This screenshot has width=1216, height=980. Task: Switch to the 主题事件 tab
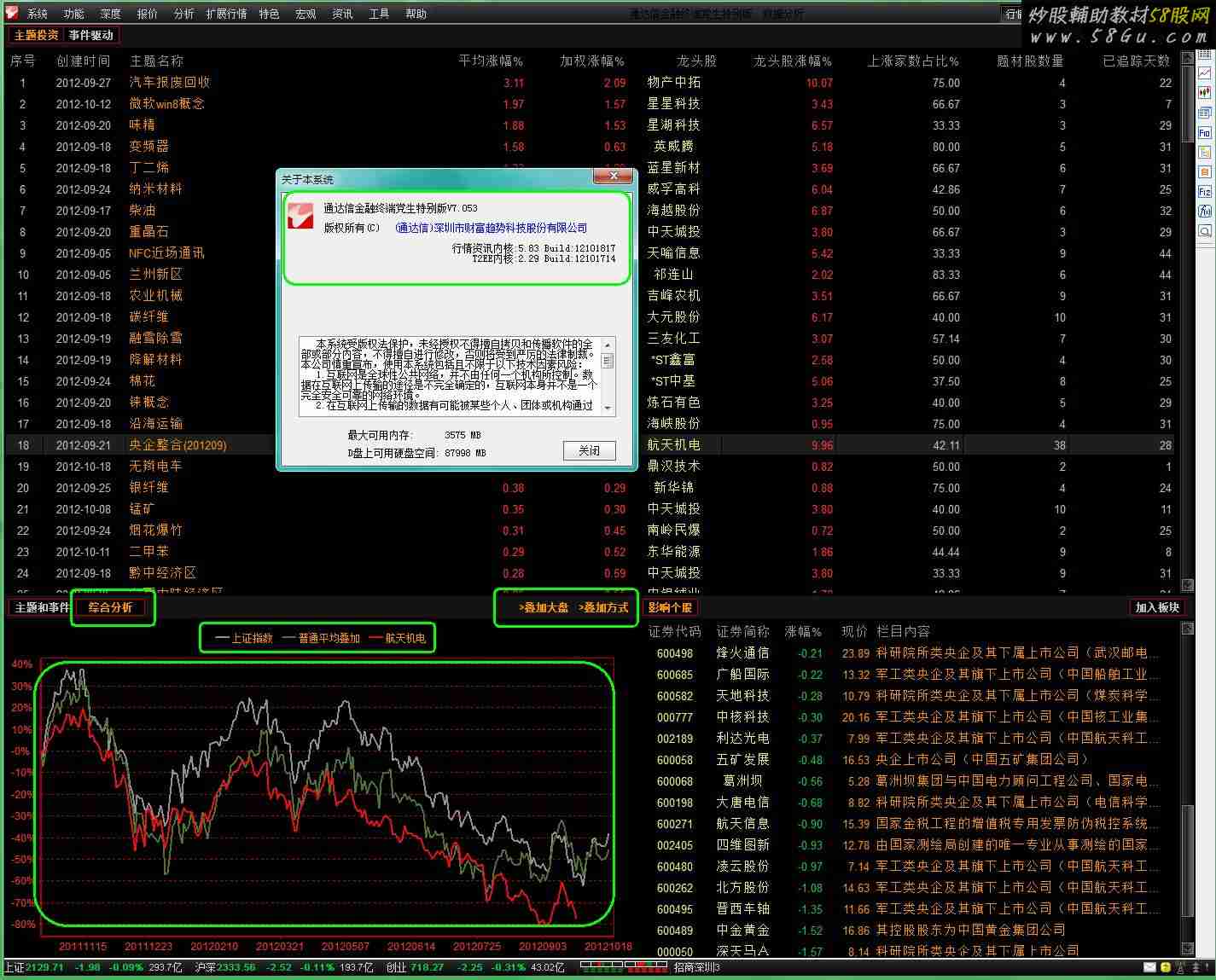[x=42, y=607]
